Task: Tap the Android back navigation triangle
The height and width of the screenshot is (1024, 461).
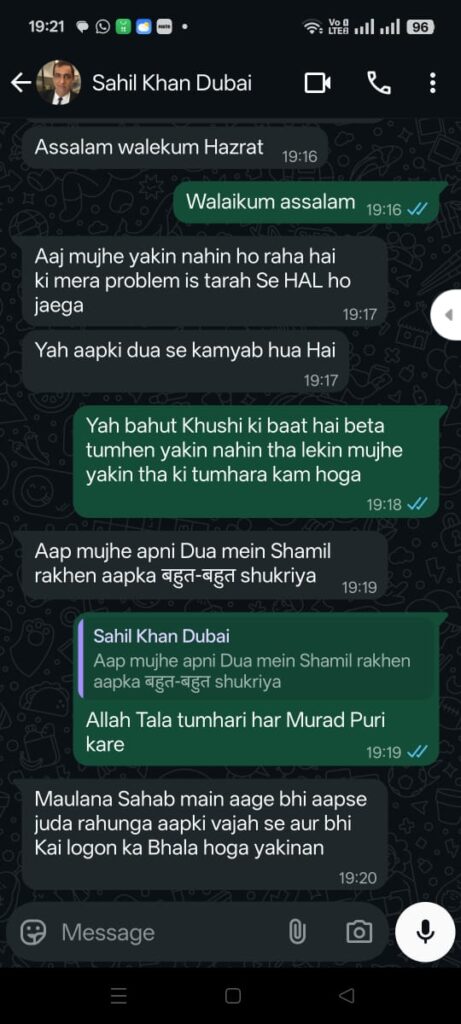Action: click(347, 995)
